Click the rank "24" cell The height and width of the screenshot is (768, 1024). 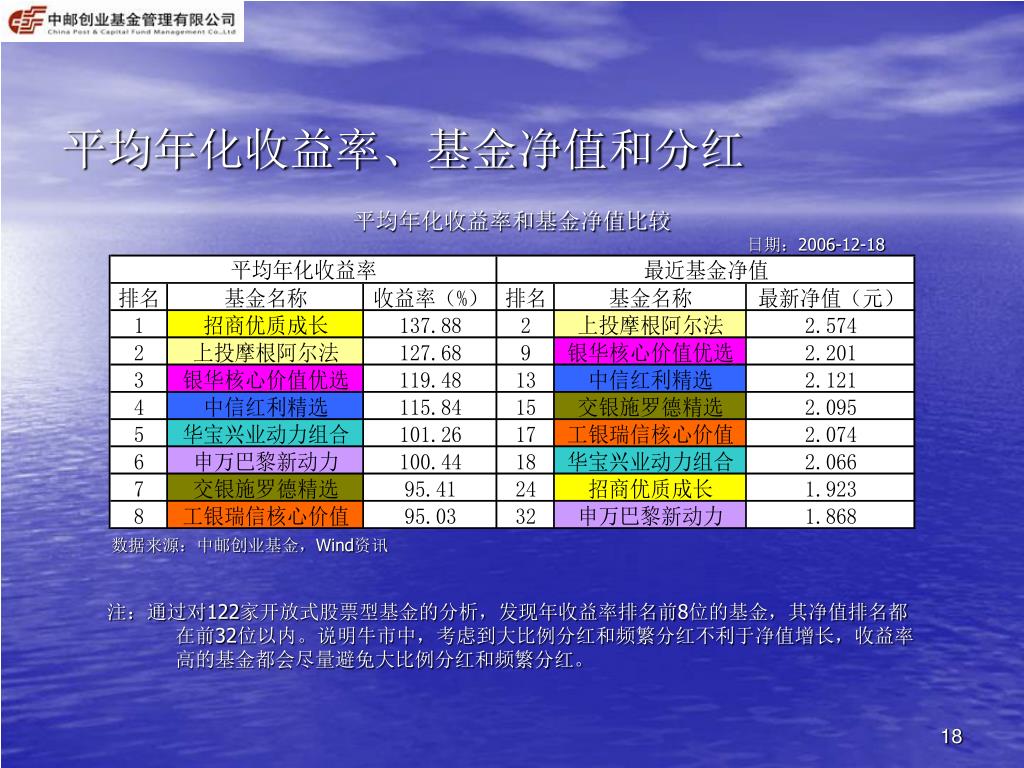click(526, 488)
